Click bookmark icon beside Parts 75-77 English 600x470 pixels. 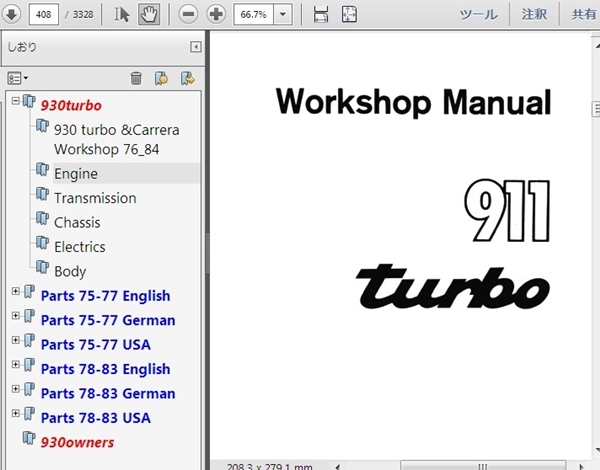[29, 292]
